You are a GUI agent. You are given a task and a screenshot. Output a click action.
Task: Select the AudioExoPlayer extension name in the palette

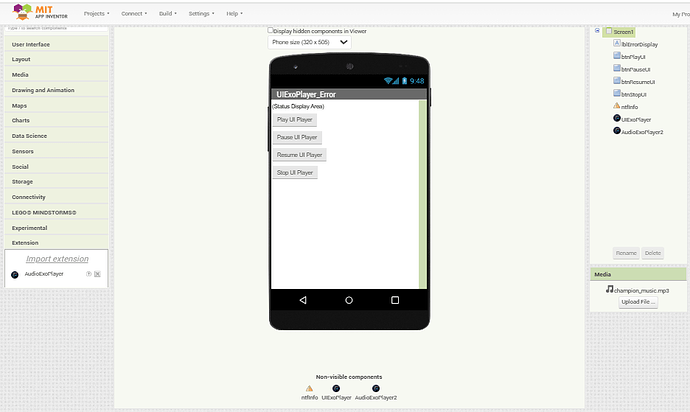(x=44, y=274)
